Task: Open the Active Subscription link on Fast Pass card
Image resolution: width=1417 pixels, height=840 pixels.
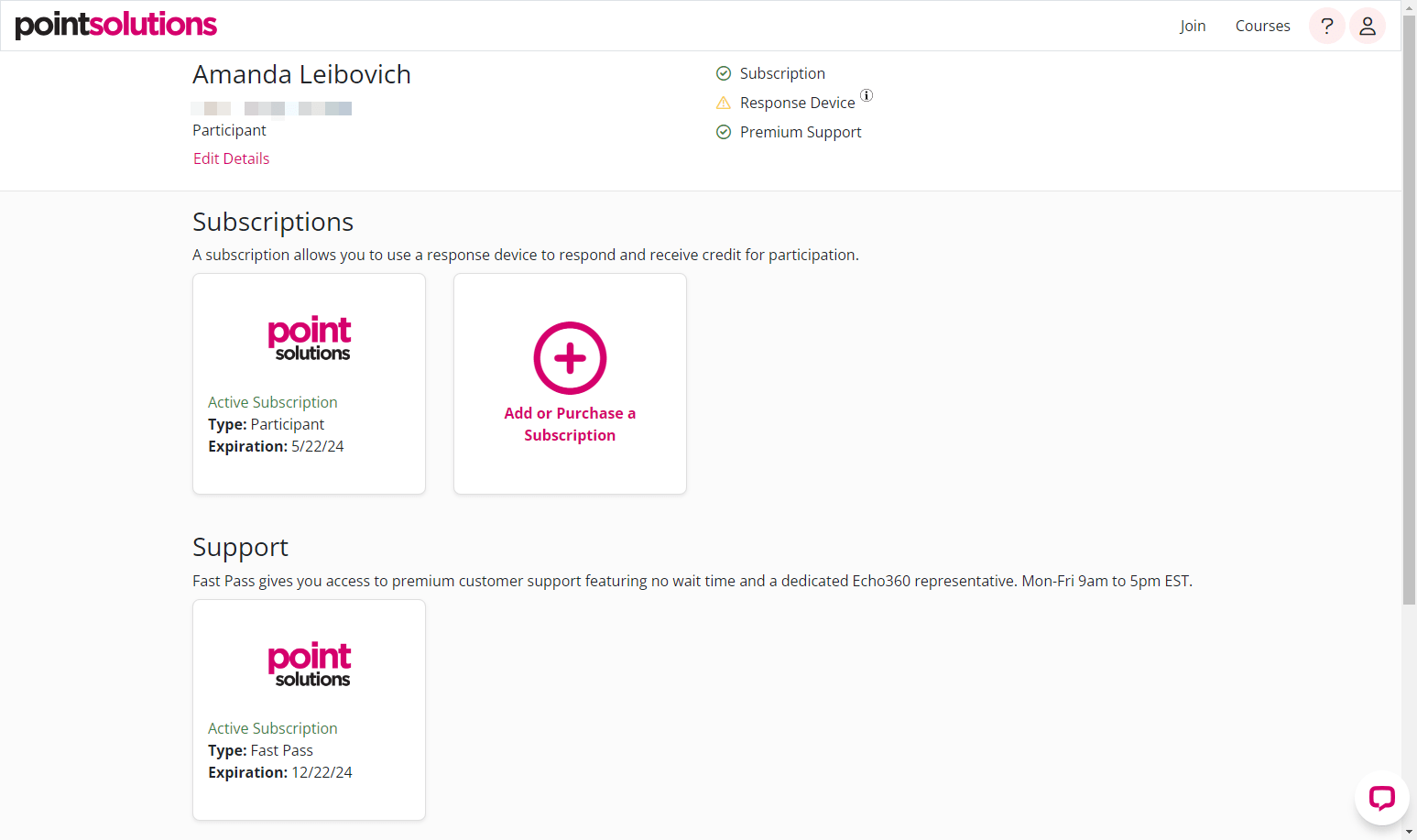Action: click(x=272, y=727)
